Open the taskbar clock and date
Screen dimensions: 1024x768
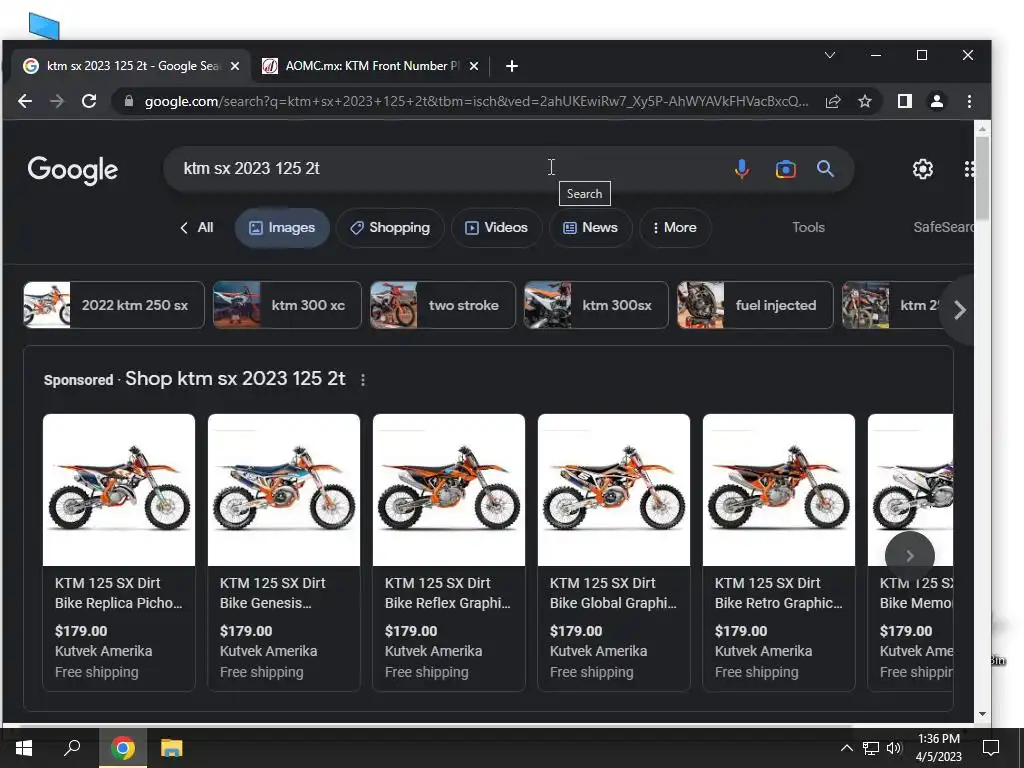tap(938, 748)
